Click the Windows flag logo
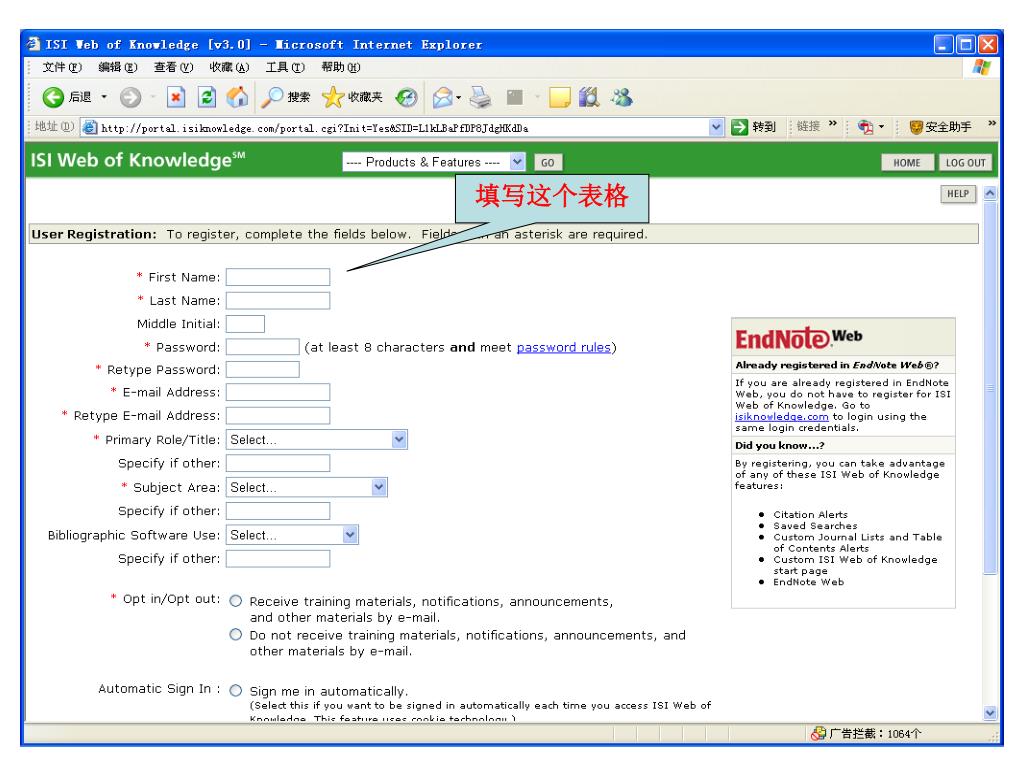 pyautogui.click(x=981, y=67)
